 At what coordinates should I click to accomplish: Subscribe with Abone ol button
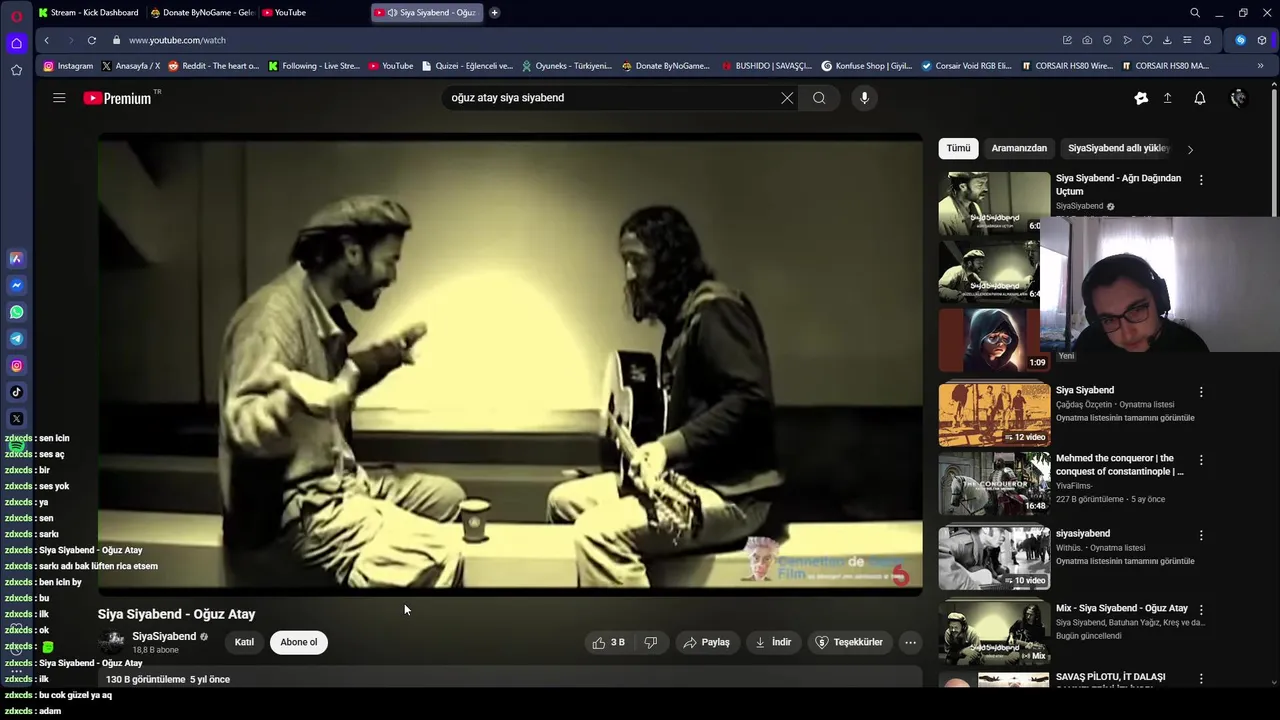point(299,642)
